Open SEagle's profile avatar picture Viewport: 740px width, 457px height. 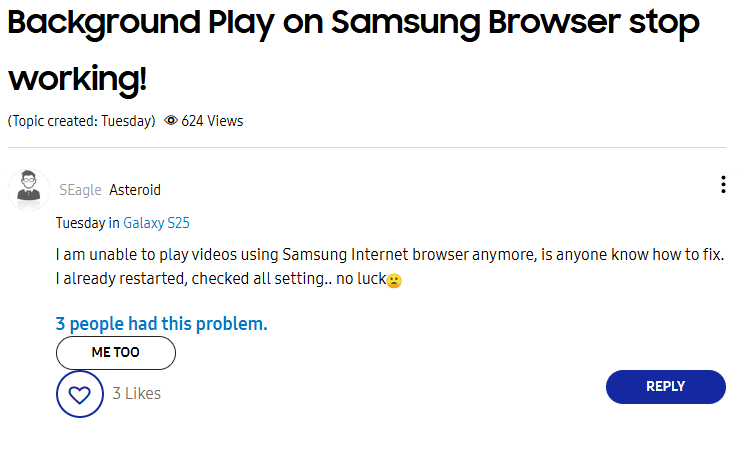click(29, 189)
